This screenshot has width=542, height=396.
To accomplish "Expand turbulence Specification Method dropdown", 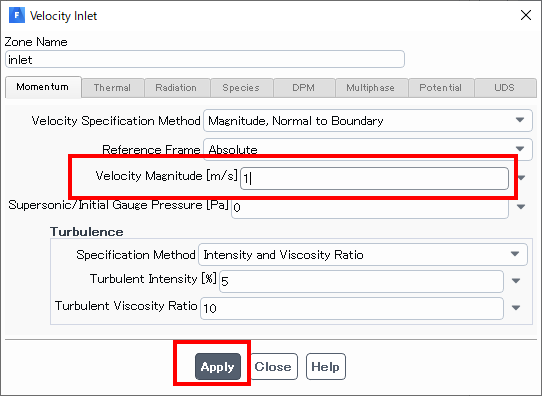I will (x=363, y=255).
